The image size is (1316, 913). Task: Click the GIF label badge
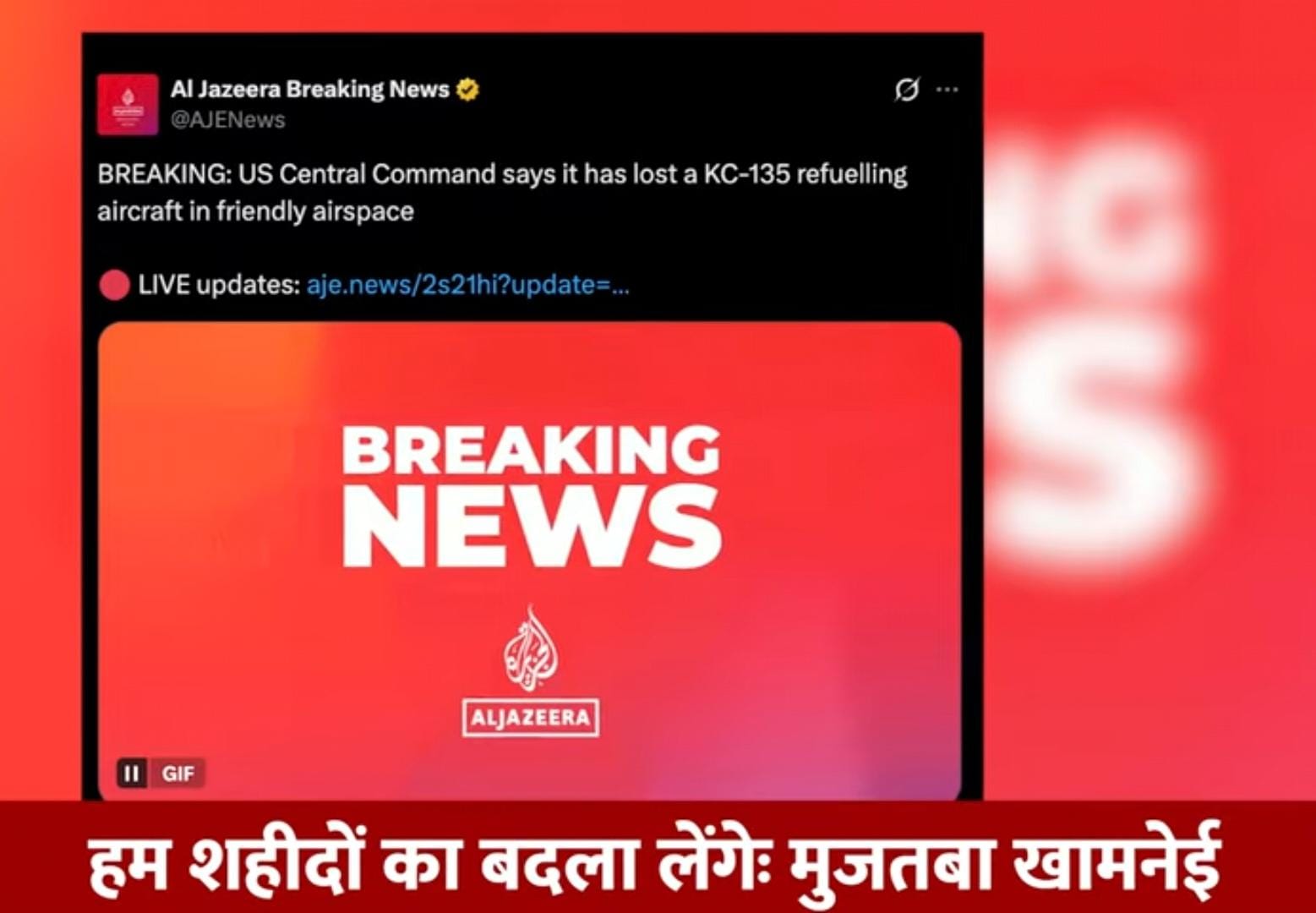point(177,774)
